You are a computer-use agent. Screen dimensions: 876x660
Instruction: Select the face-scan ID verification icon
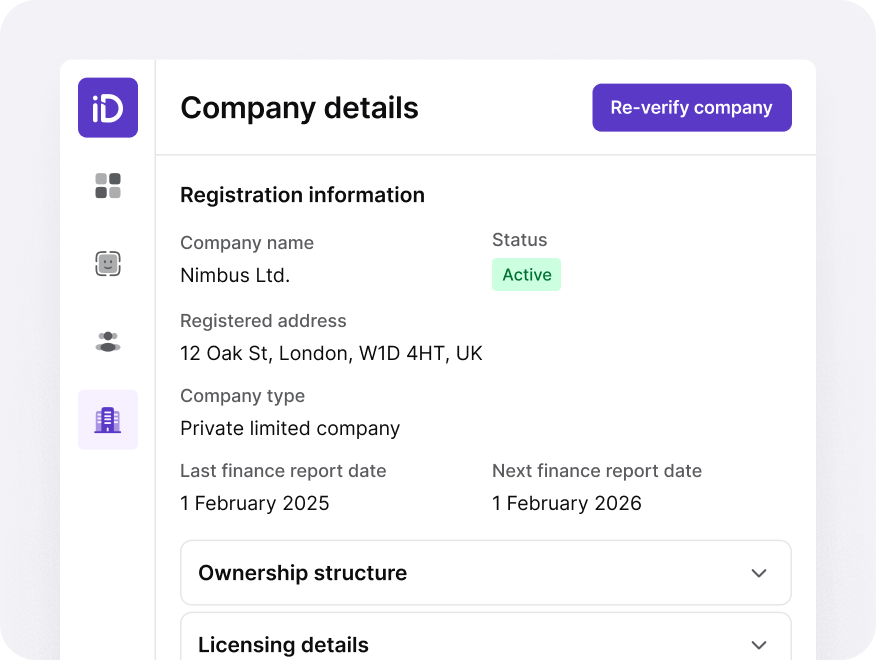pos(107,263)
